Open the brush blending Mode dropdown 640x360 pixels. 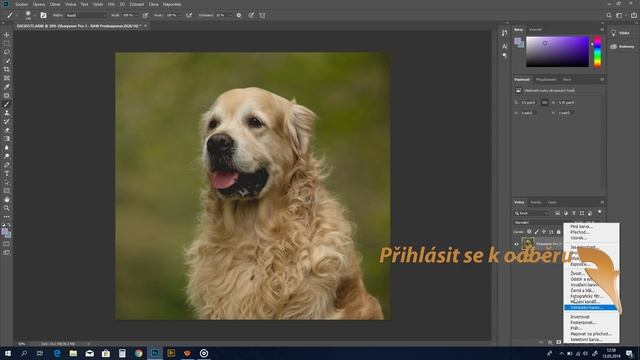tap(86, 15)
